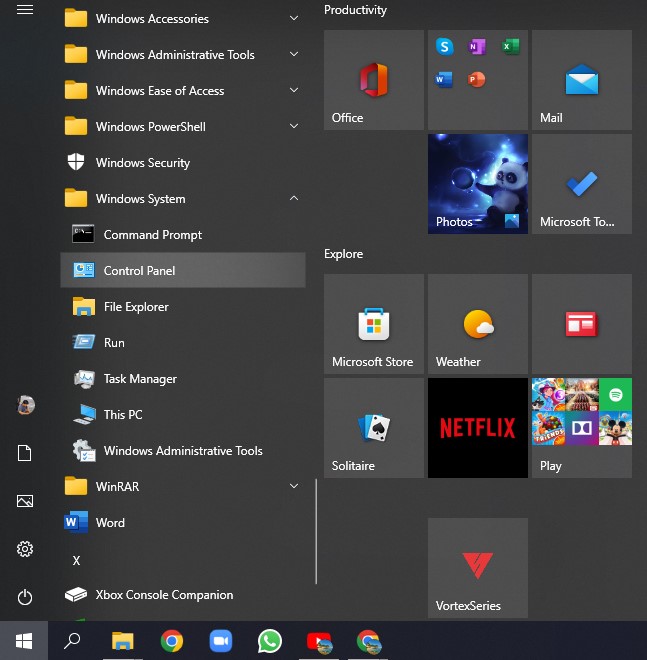Open Xbox Console Companion

(183, 594)
